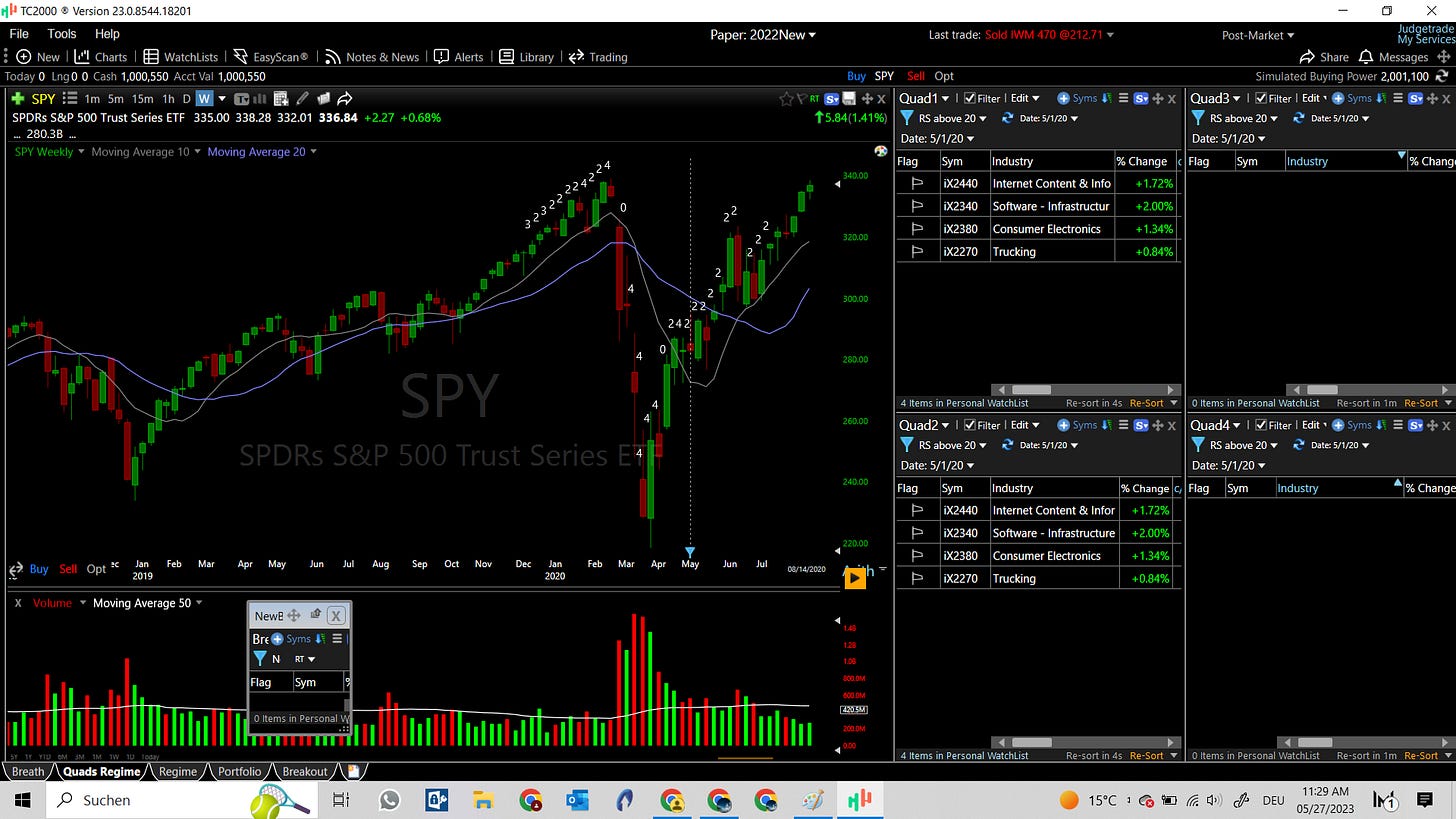This screenshot has width=1456, height=819.
Task: Click the Buy button in the order bar
Action: coord(857,76)
